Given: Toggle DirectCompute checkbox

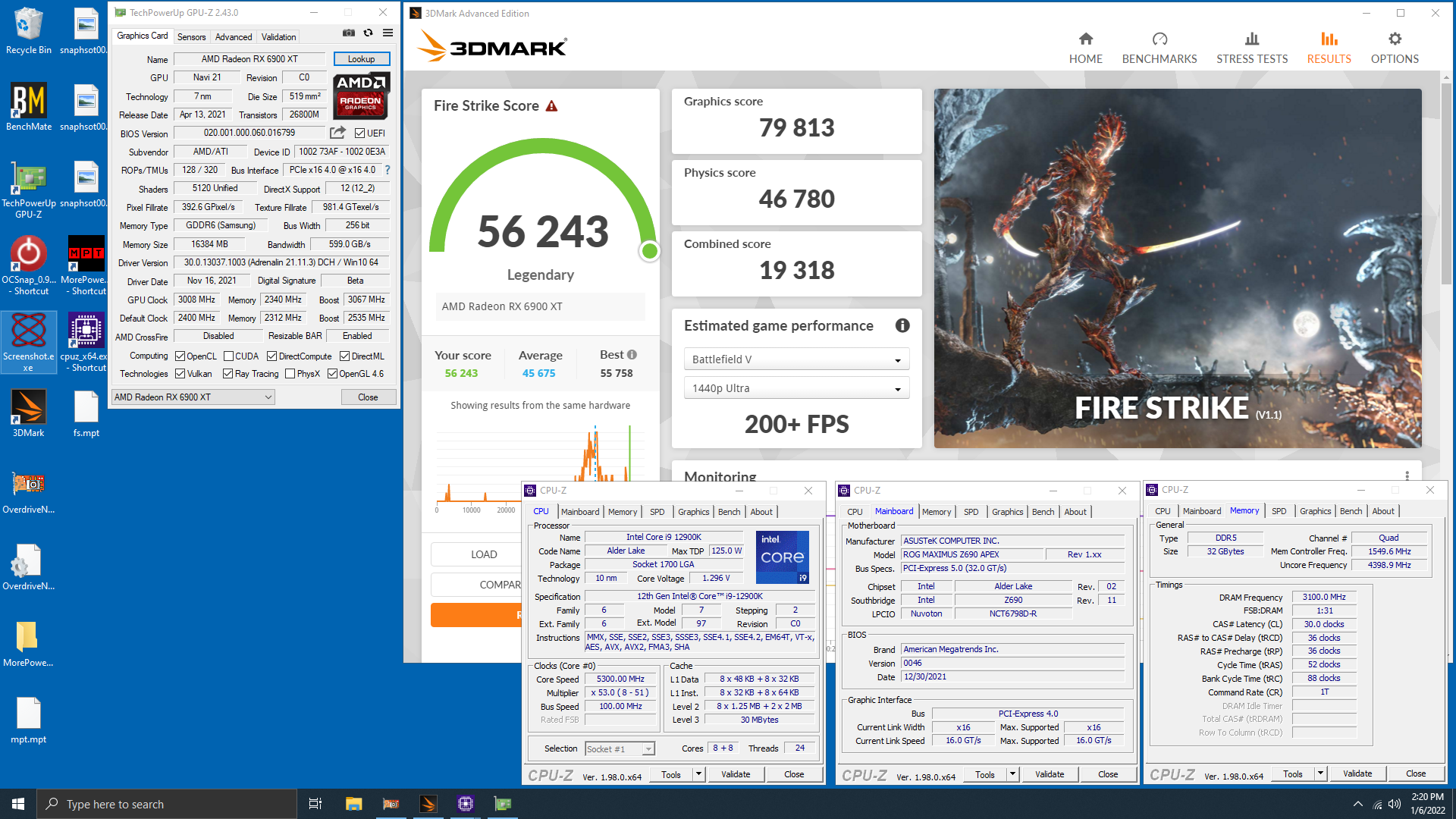Looking at the screenshot, I should 271,356.
